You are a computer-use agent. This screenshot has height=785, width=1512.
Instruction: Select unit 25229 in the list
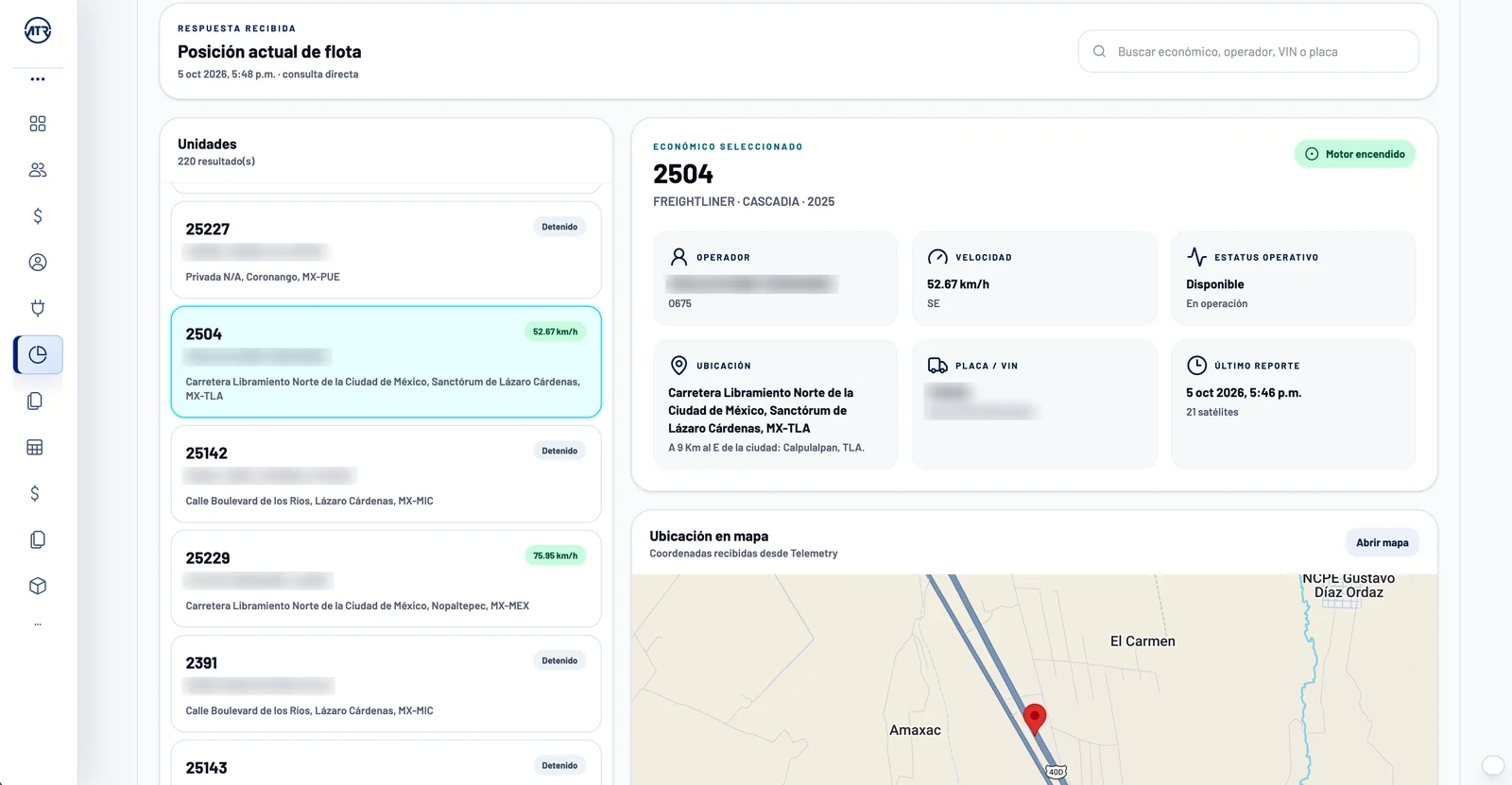[386, 579]
